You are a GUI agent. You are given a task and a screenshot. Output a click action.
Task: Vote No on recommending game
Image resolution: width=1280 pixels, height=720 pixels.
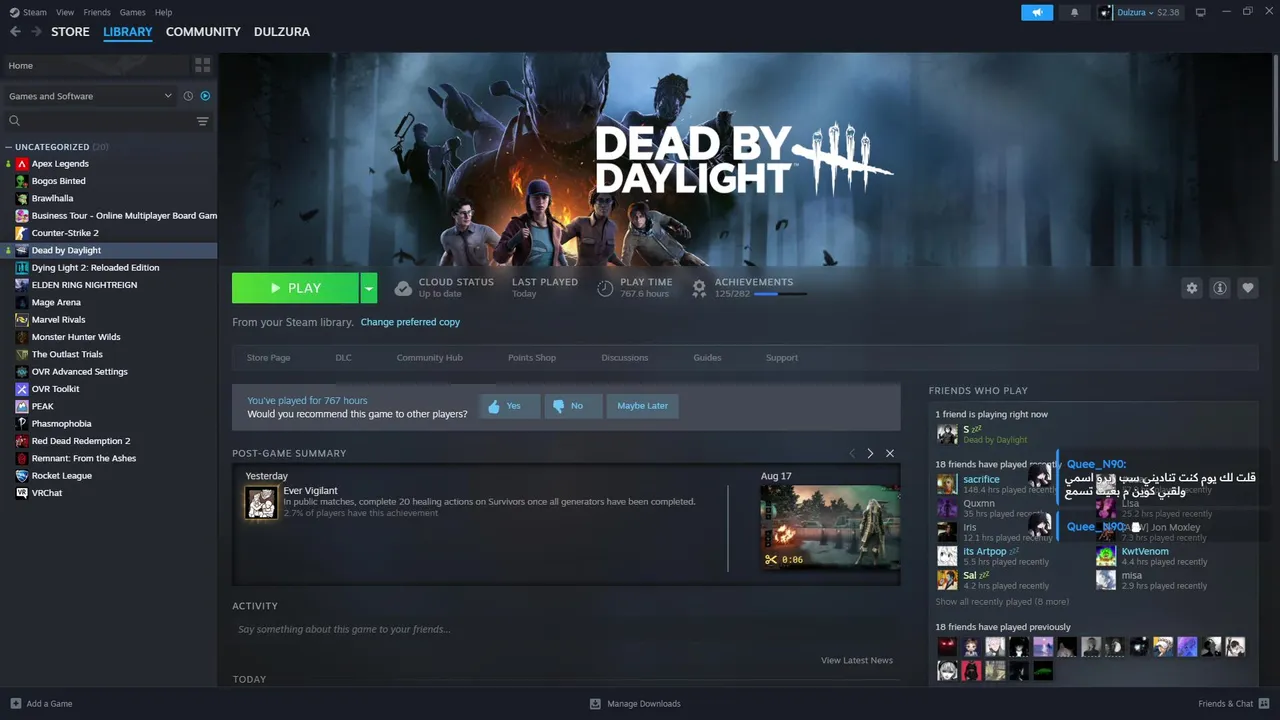point(573,406)
